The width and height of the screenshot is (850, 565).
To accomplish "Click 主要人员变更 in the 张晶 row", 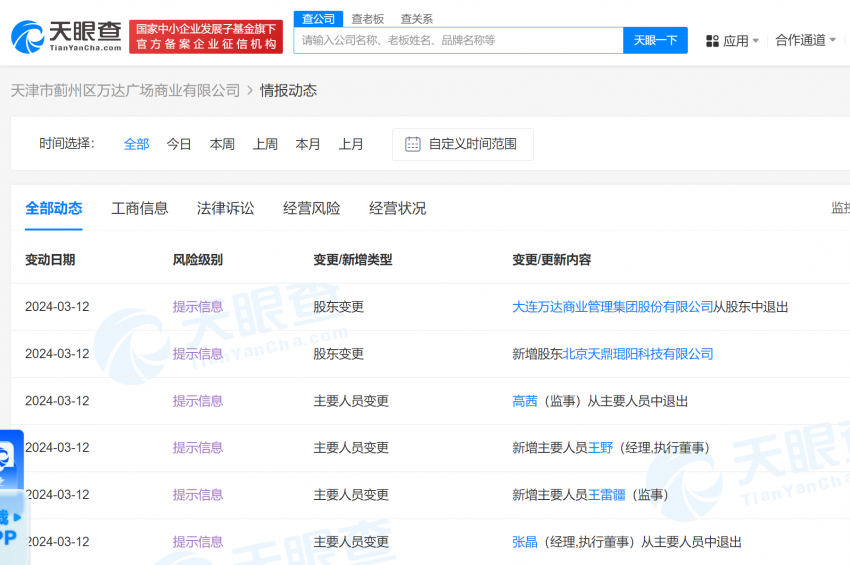I will tap(351, 542).
